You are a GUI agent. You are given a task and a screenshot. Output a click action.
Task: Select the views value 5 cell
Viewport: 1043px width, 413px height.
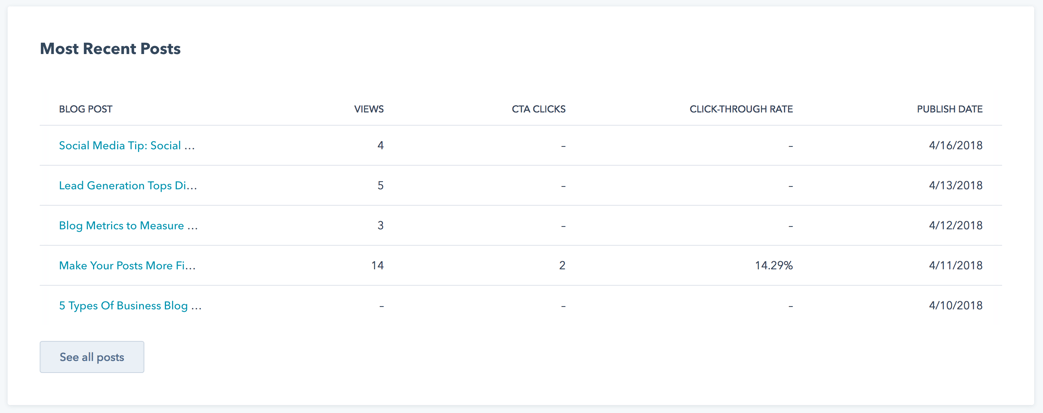380,186
